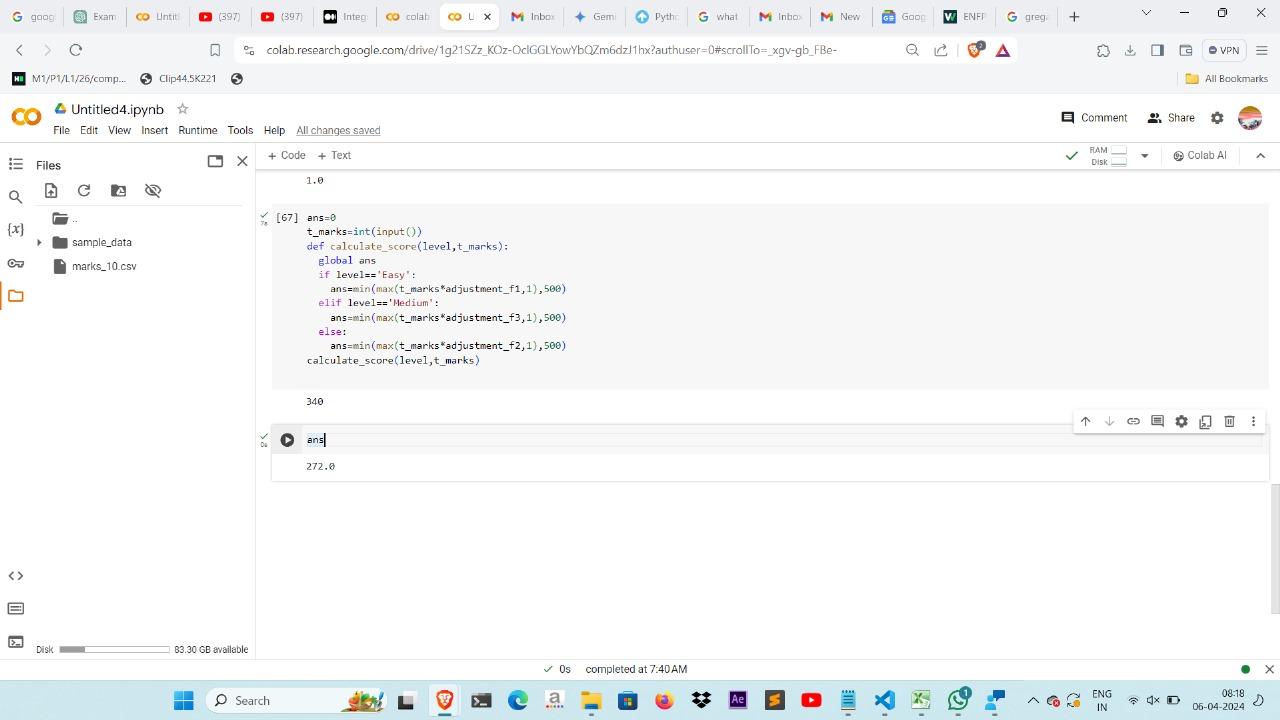The width and height of the screenshot is (1280, 720).
Task: Open the Help menu
Action: (x=274, y=130)
